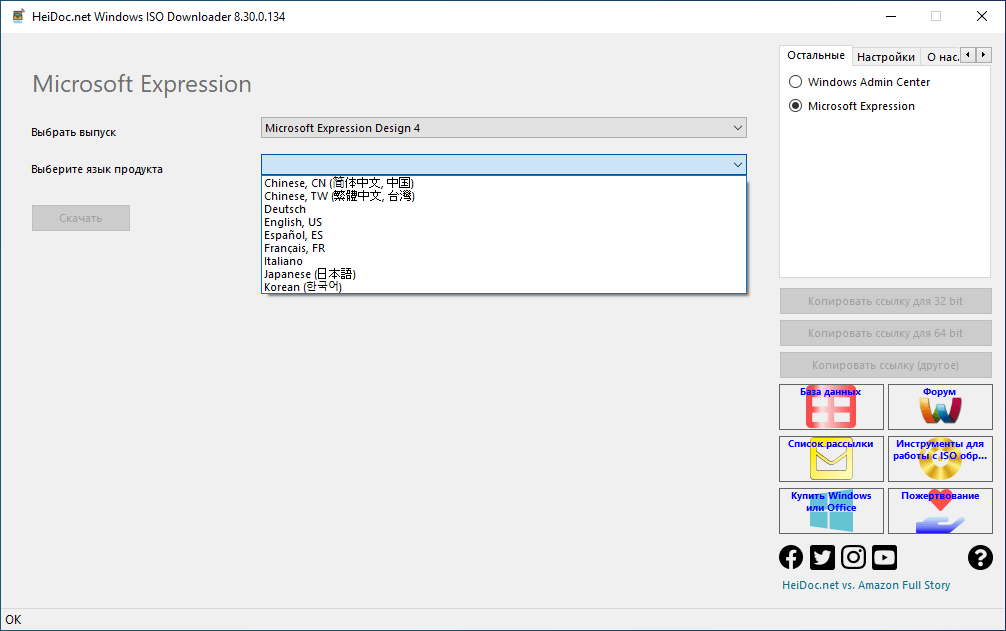Choose English, US from language list

(x=504, y=222)
